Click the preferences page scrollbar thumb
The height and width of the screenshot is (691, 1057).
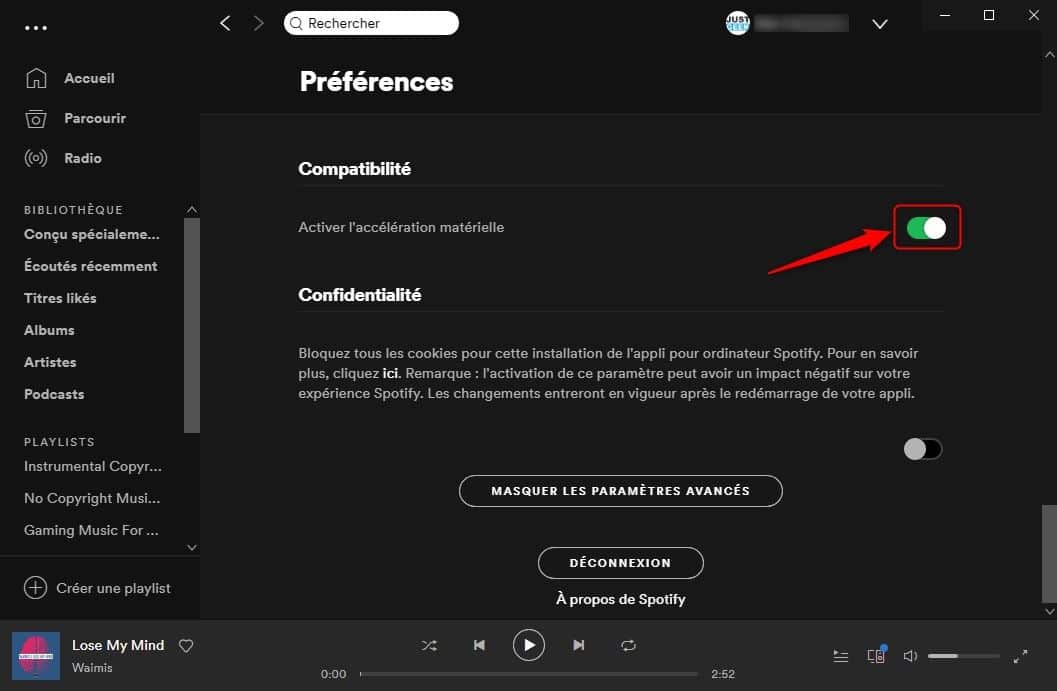pos(1050,553)
